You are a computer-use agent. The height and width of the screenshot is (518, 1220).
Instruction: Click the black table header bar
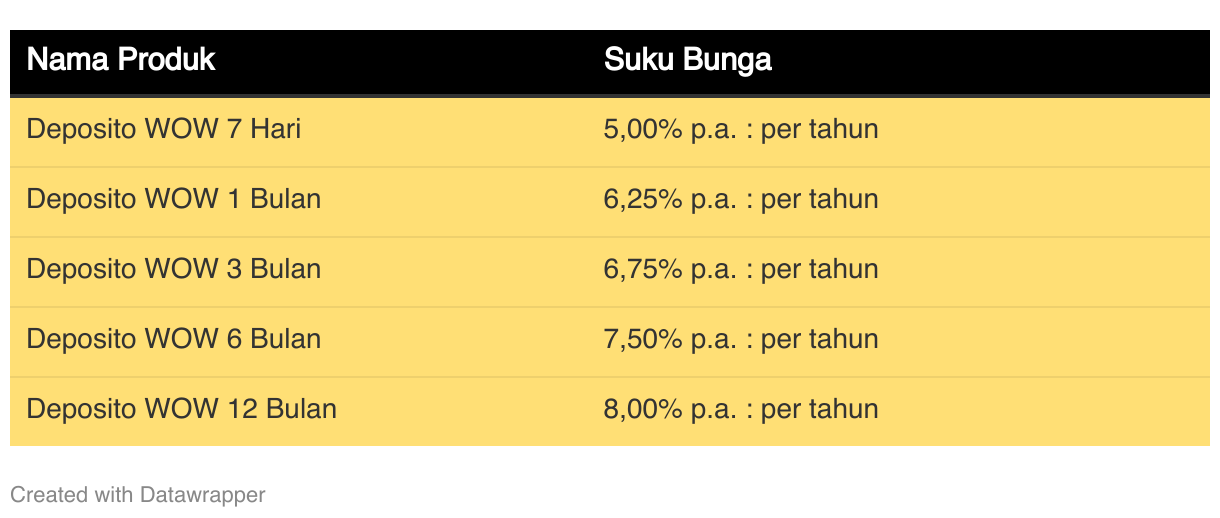click(610, 63)
